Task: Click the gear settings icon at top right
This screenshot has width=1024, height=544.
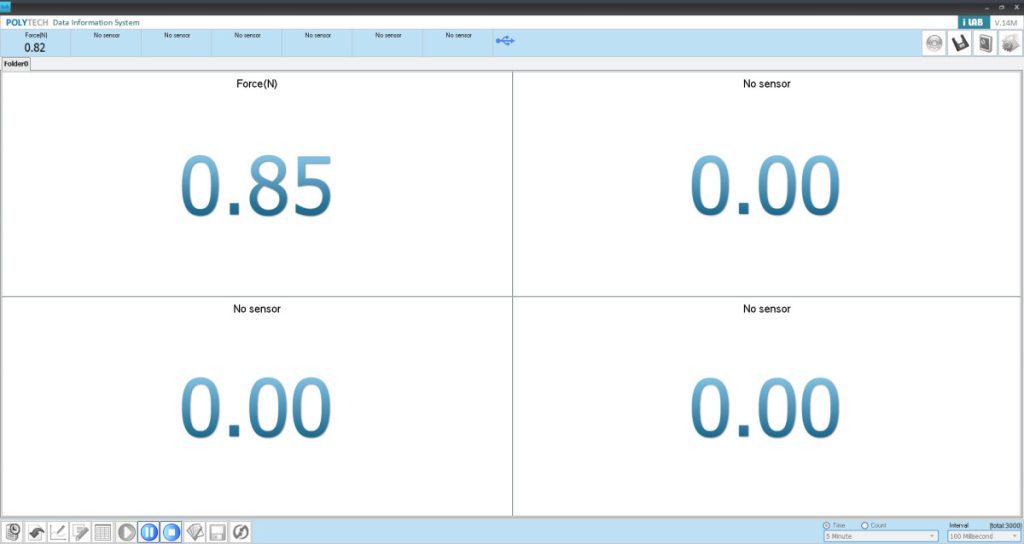Action: pyautogui.click(x=1010, y=43)
